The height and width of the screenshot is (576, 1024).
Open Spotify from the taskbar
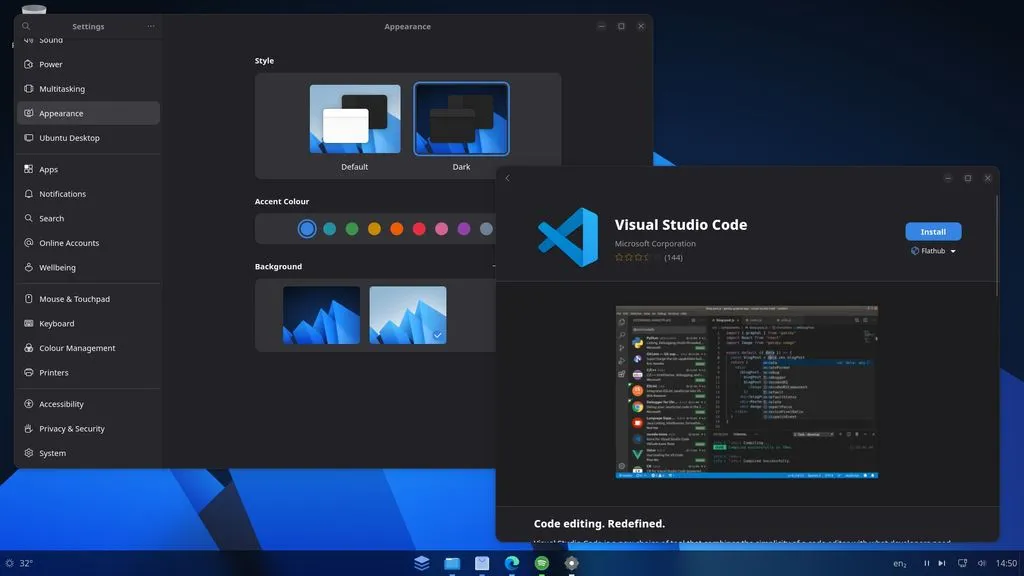pos(541,562)
